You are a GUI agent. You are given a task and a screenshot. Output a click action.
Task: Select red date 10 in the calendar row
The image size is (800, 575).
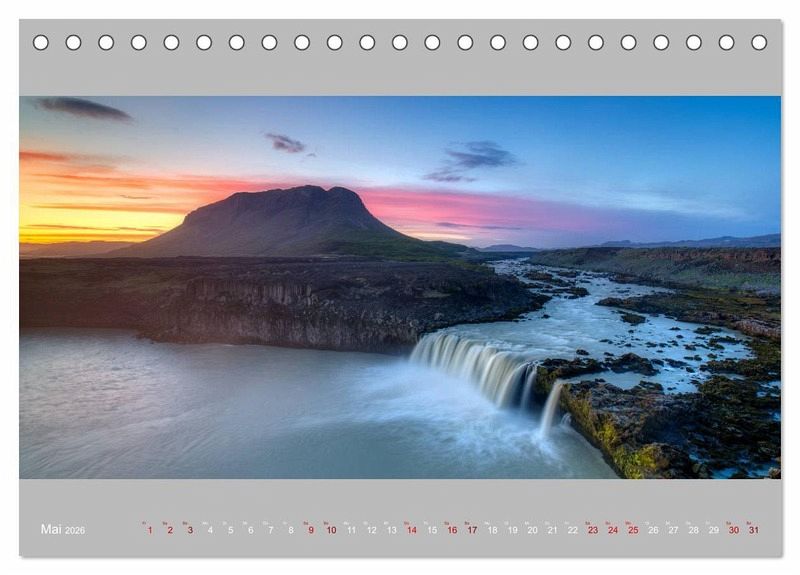(331, 530)
